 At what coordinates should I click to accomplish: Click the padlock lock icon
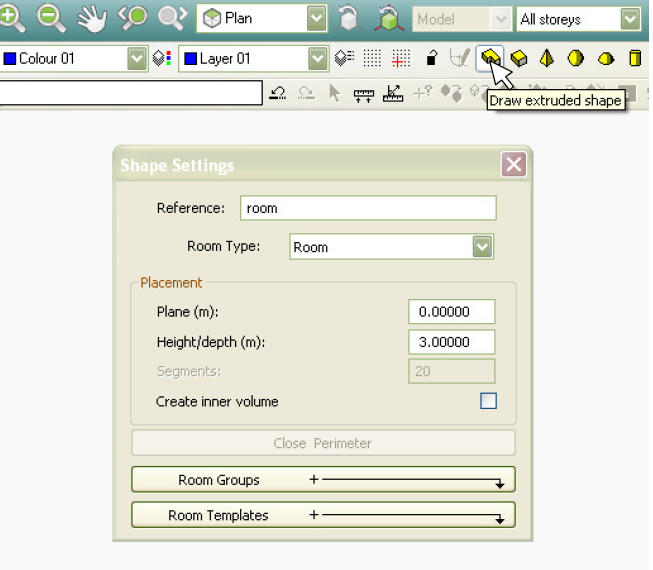[x=432, y=58]
